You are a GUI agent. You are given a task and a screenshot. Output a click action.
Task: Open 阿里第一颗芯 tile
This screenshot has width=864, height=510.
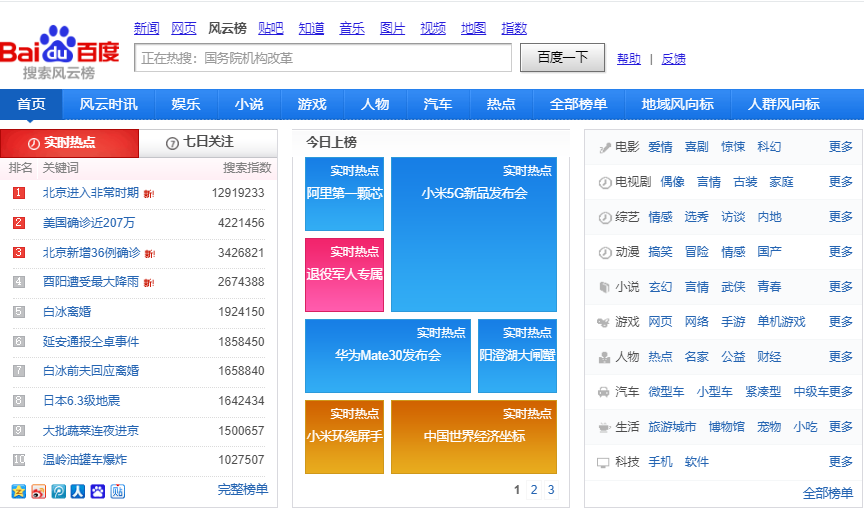(x=344, y=194)
